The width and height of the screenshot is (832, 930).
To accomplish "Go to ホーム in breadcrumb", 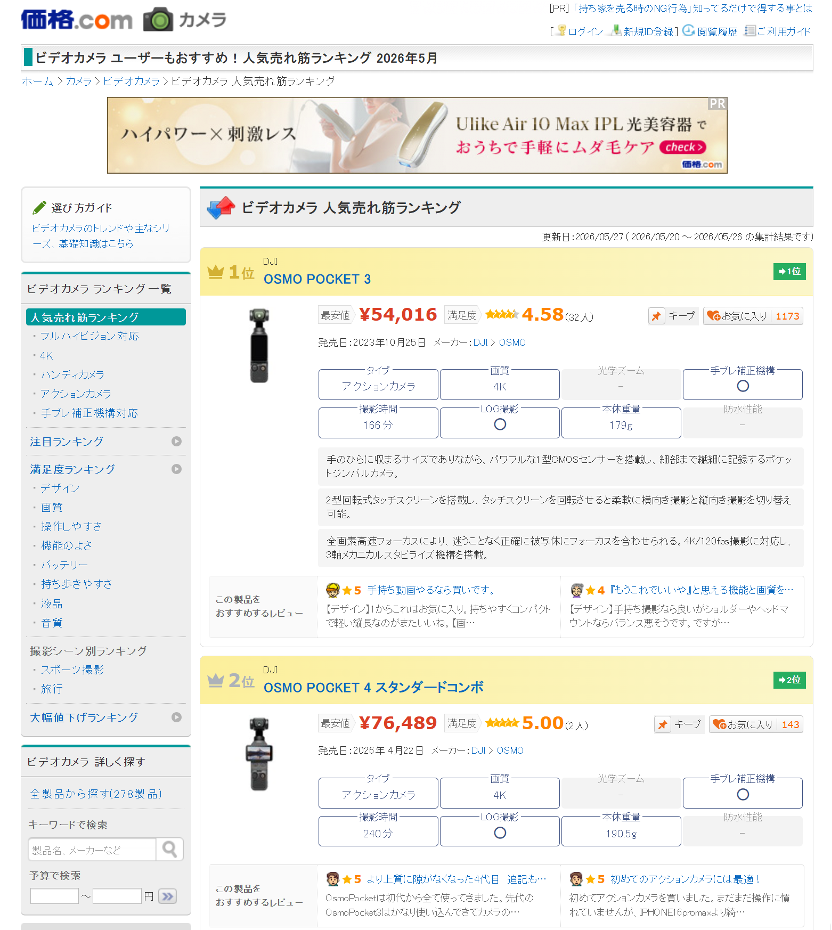I will 37,81.
